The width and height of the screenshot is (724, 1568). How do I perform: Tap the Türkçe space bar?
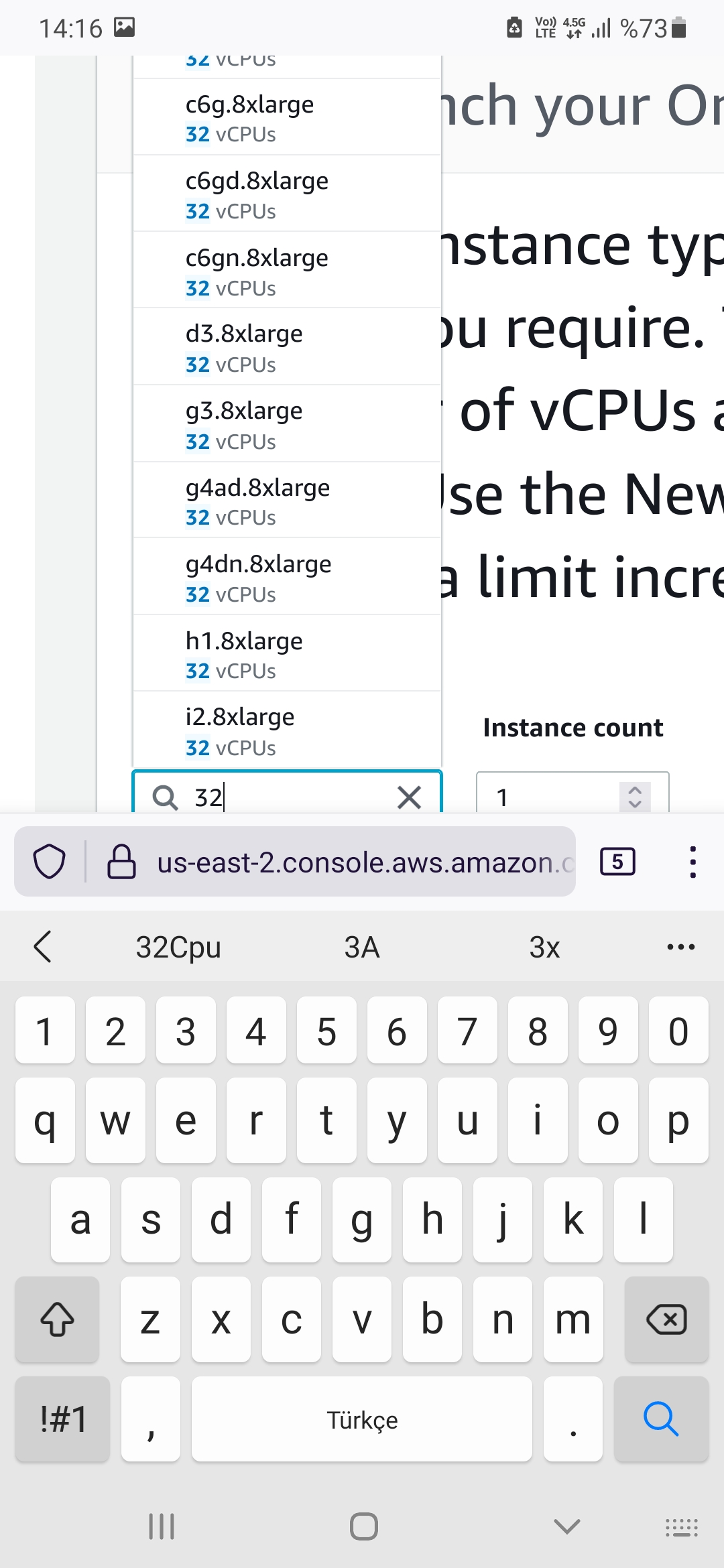pyautogui.click(x=362, y=1419)
